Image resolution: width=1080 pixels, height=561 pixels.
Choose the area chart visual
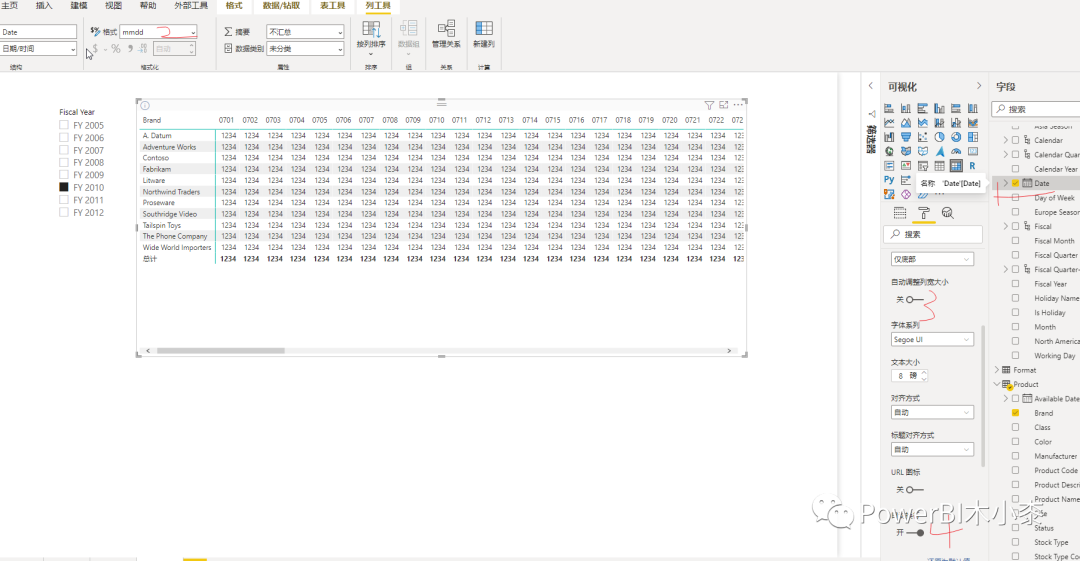point(906,123)
